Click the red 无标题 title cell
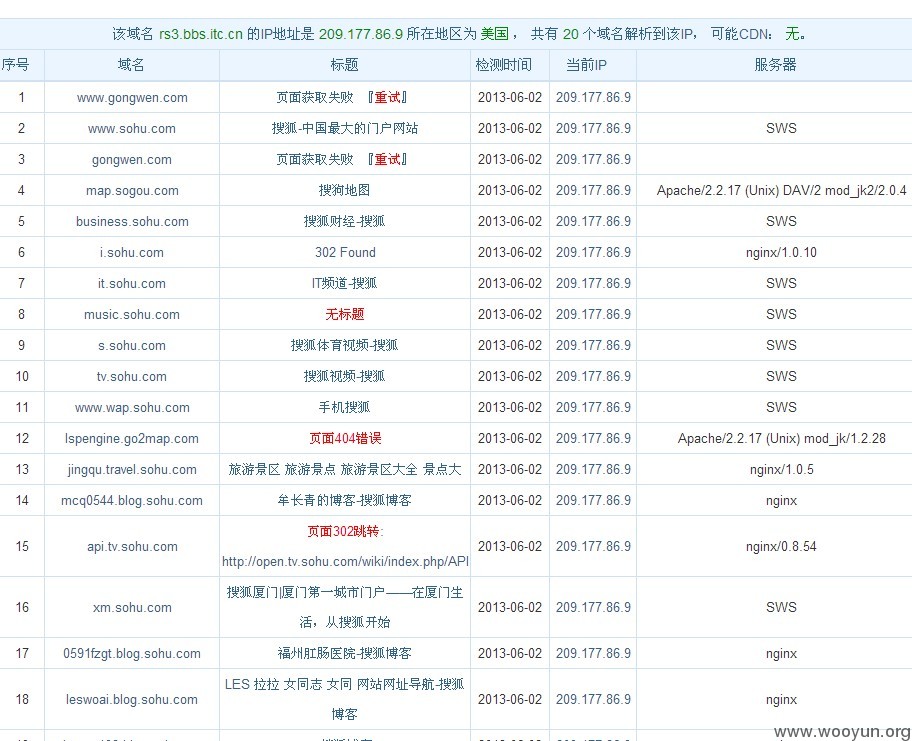This screenshot has width=912, height=741. point(344,314)
